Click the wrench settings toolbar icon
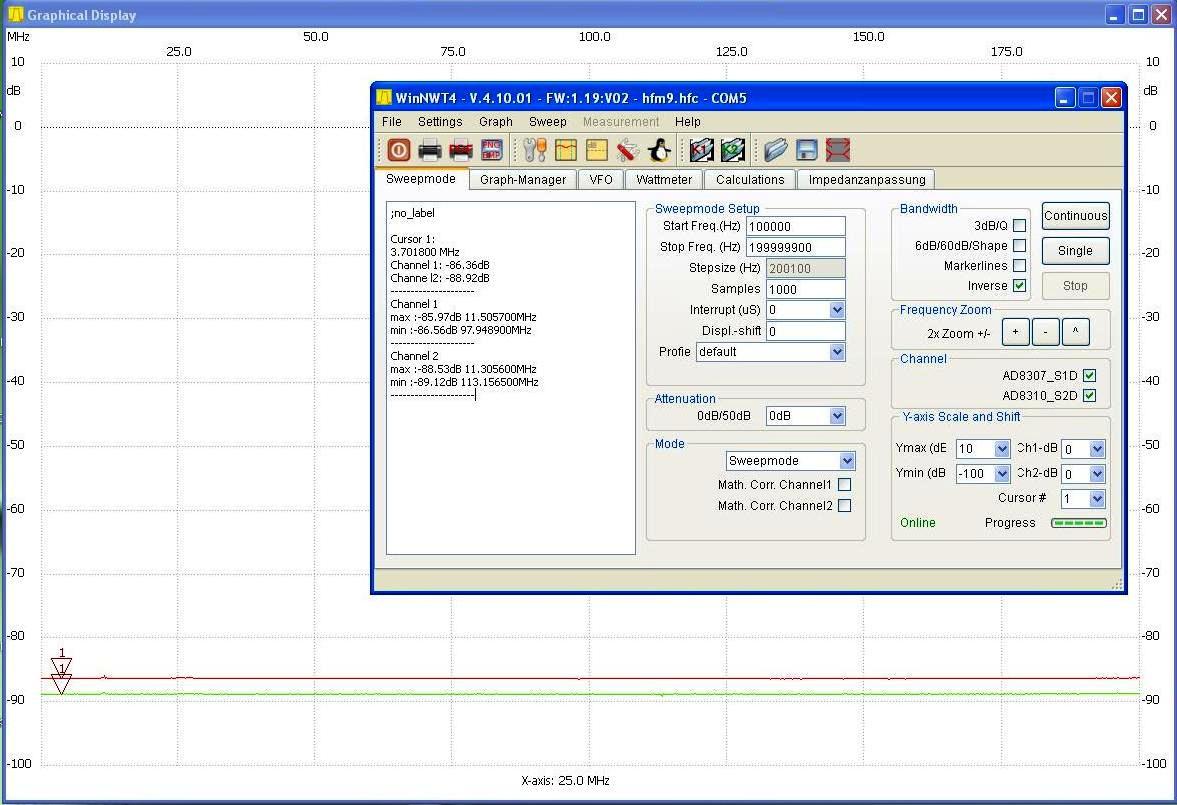The image size is (1177, 805). coord(535,150)
